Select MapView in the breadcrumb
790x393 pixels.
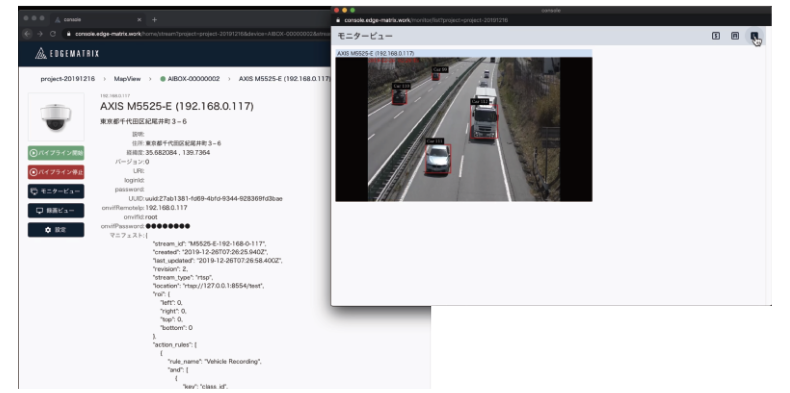point(127,79)
